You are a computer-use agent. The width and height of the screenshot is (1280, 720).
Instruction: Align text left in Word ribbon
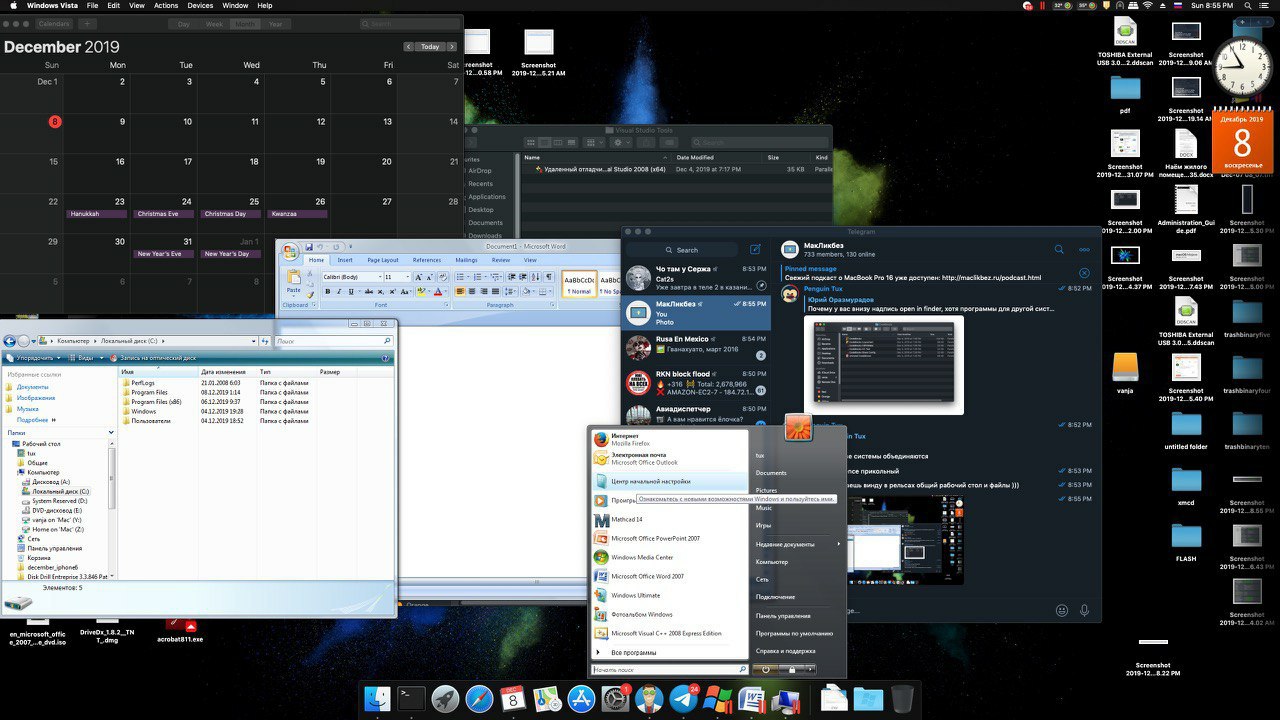click(460, 291)
